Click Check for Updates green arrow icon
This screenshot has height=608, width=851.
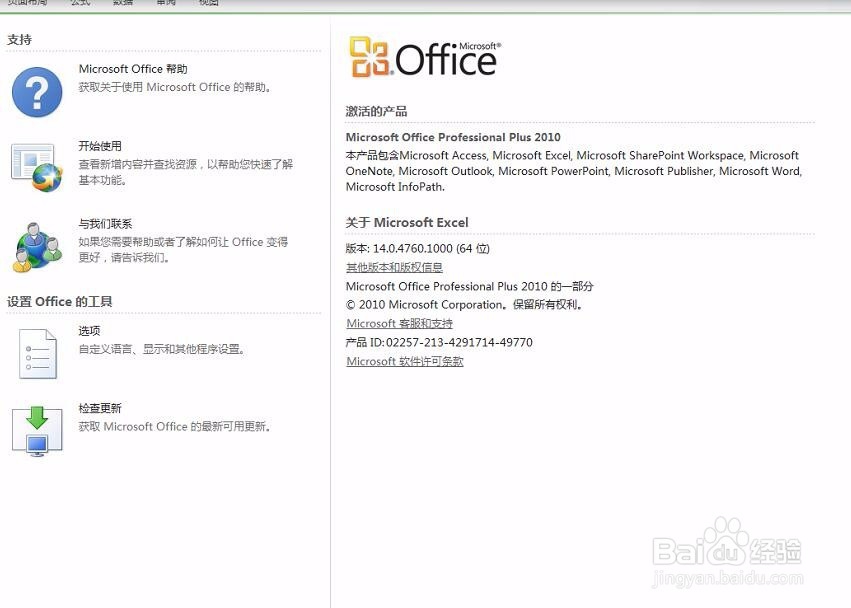coord(37,431)
